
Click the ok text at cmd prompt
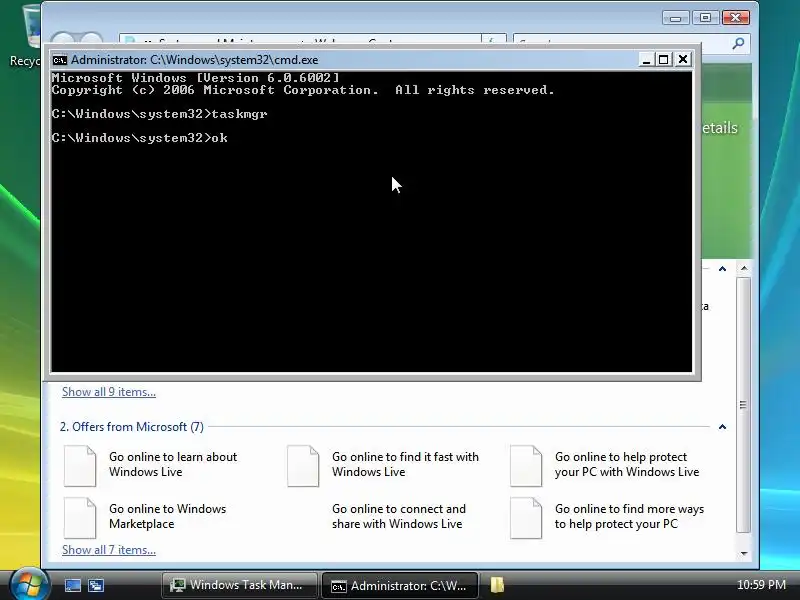(219, 138)
